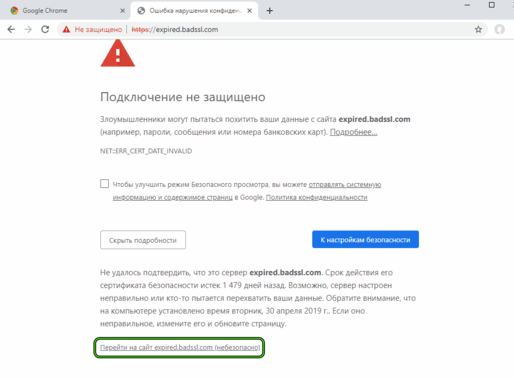
Task: Reload the page with refresh icon
Action: [x=45, y=29]
